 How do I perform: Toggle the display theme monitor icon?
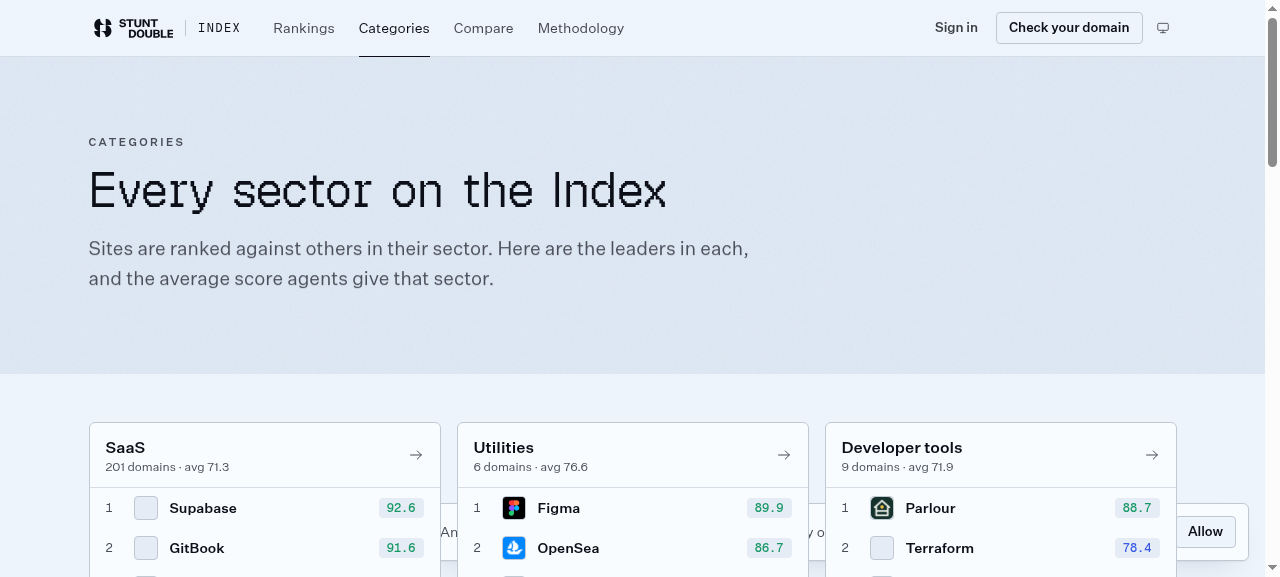coord(1163,28)
